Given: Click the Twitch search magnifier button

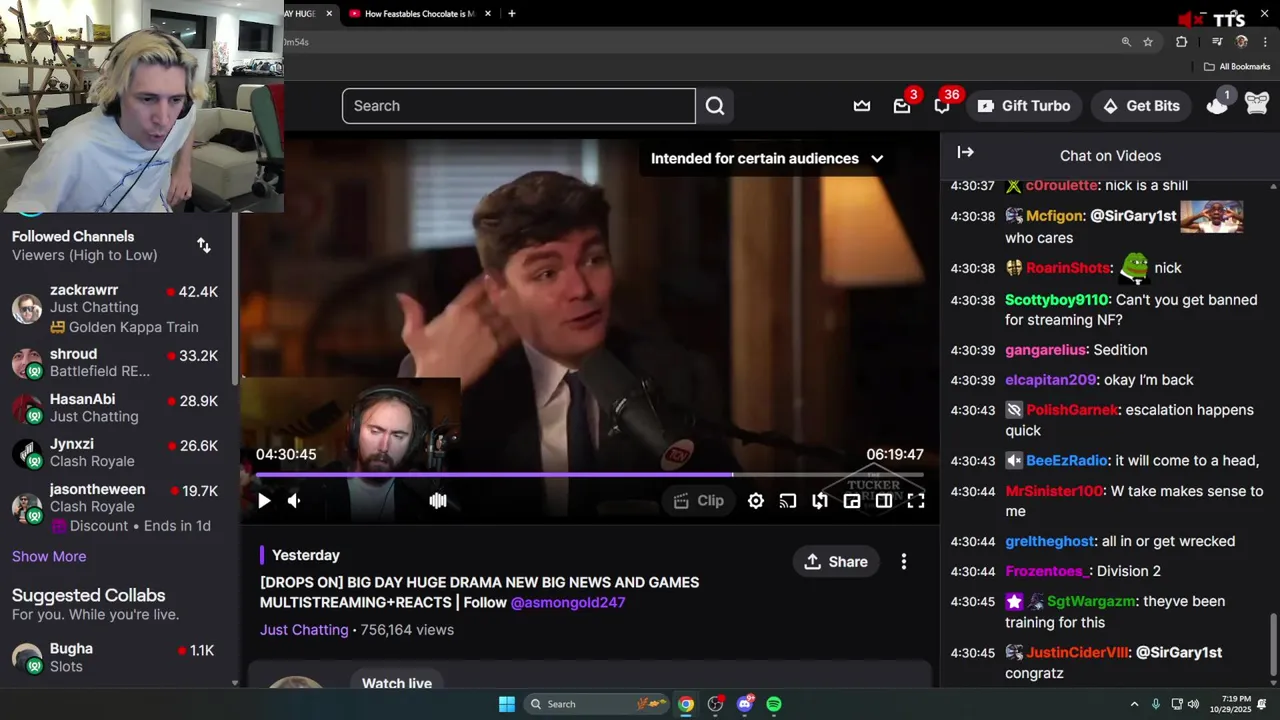Looking at the screenshot, I should (x=715, y=106).
